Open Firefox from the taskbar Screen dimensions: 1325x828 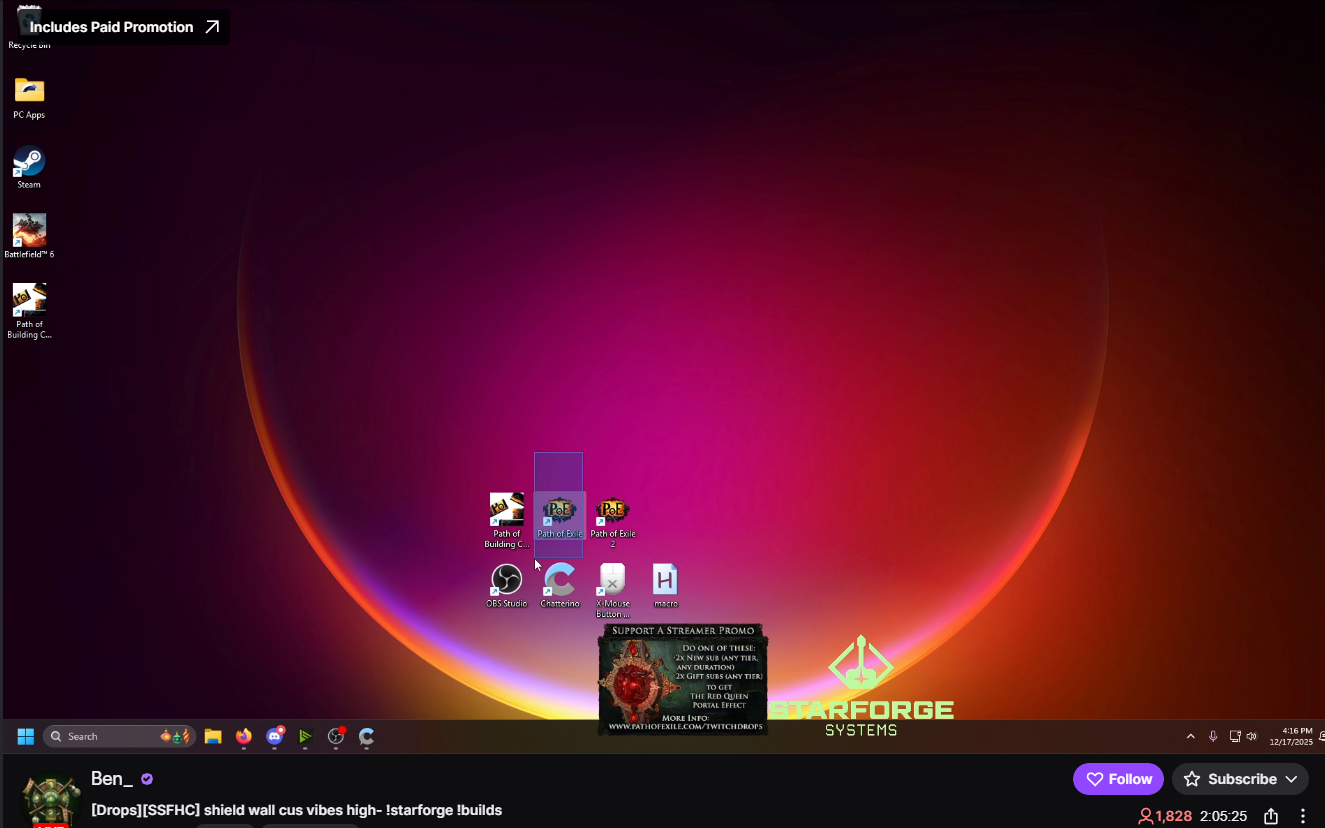(x=244, y=737)
